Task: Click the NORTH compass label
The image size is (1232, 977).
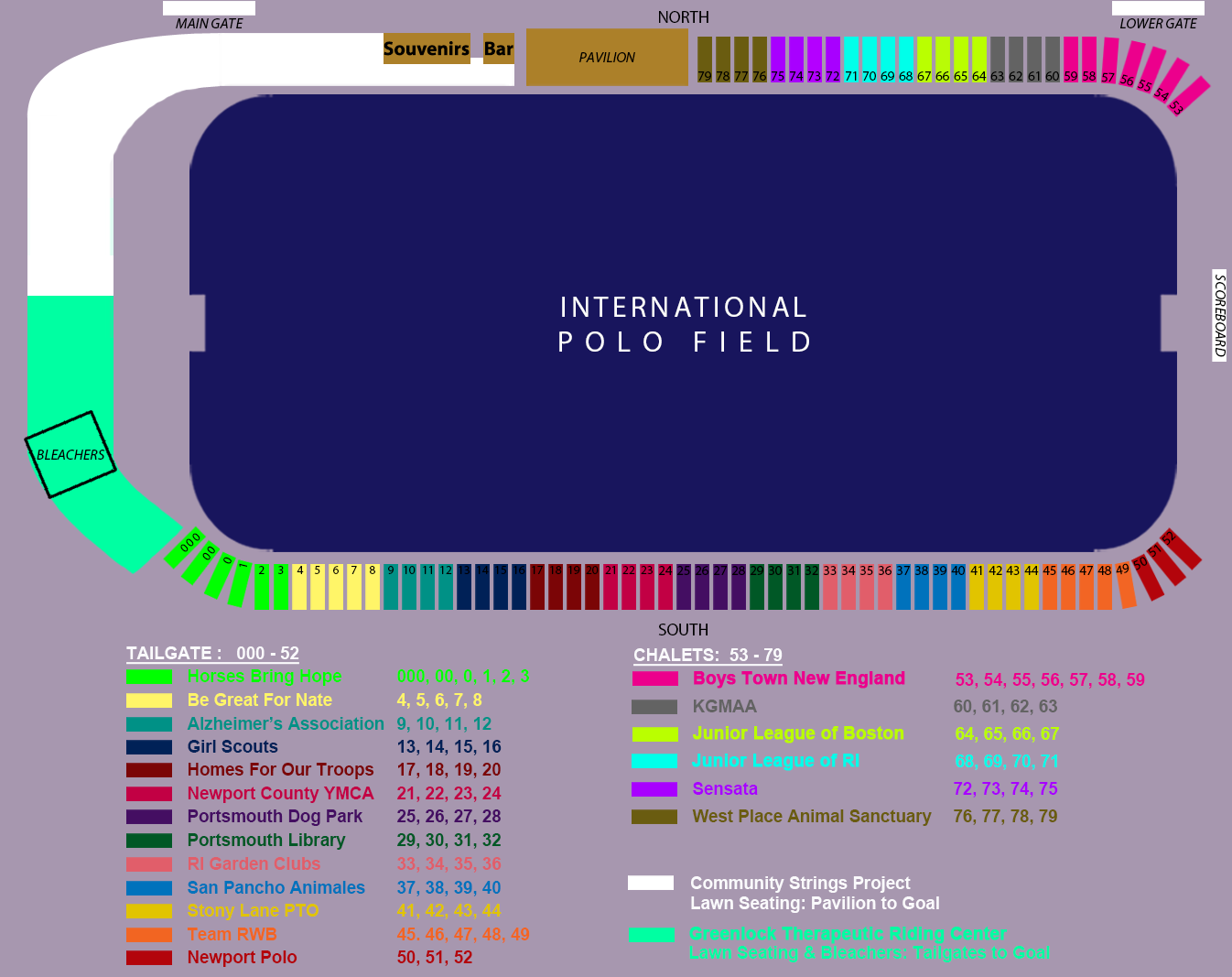Action: click(x=684, y=17)
